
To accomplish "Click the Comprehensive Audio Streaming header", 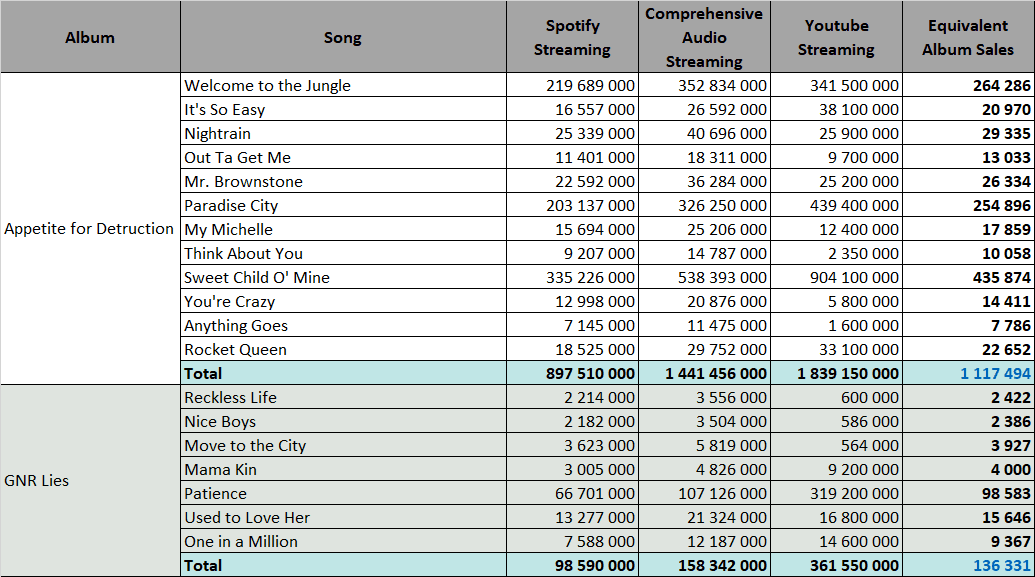I will (x=704, y=37).
